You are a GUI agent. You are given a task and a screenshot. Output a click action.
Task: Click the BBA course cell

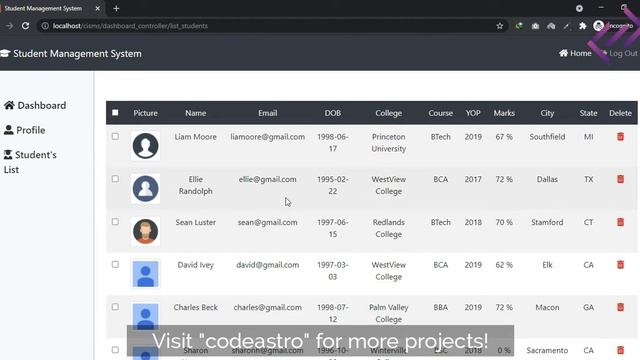440,307
